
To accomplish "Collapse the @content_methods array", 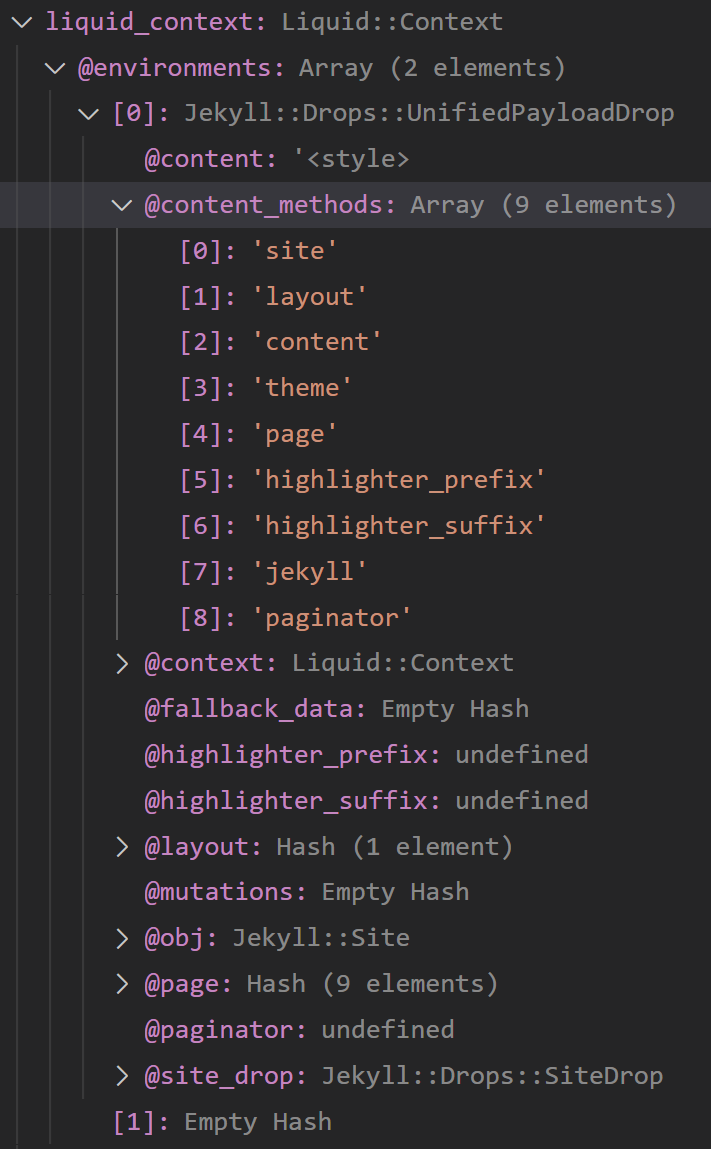I will coord(123,206).
